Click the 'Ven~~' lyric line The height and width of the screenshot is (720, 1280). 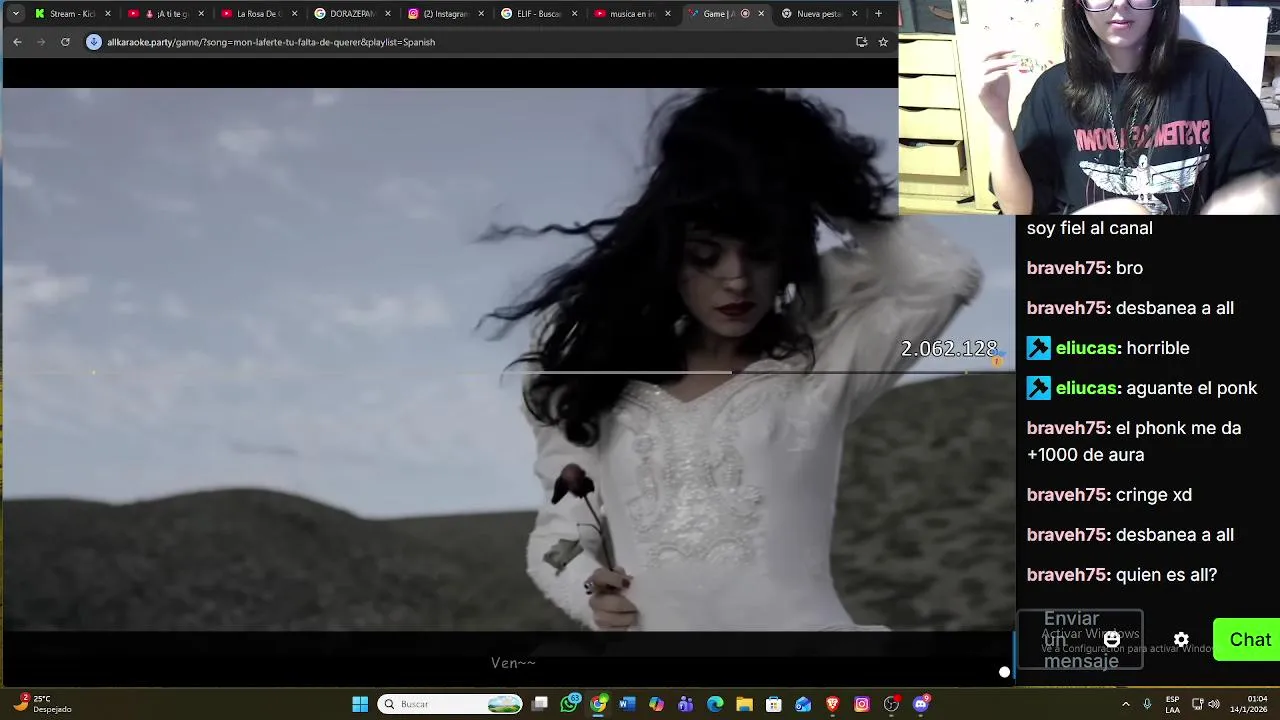point(513,662)
